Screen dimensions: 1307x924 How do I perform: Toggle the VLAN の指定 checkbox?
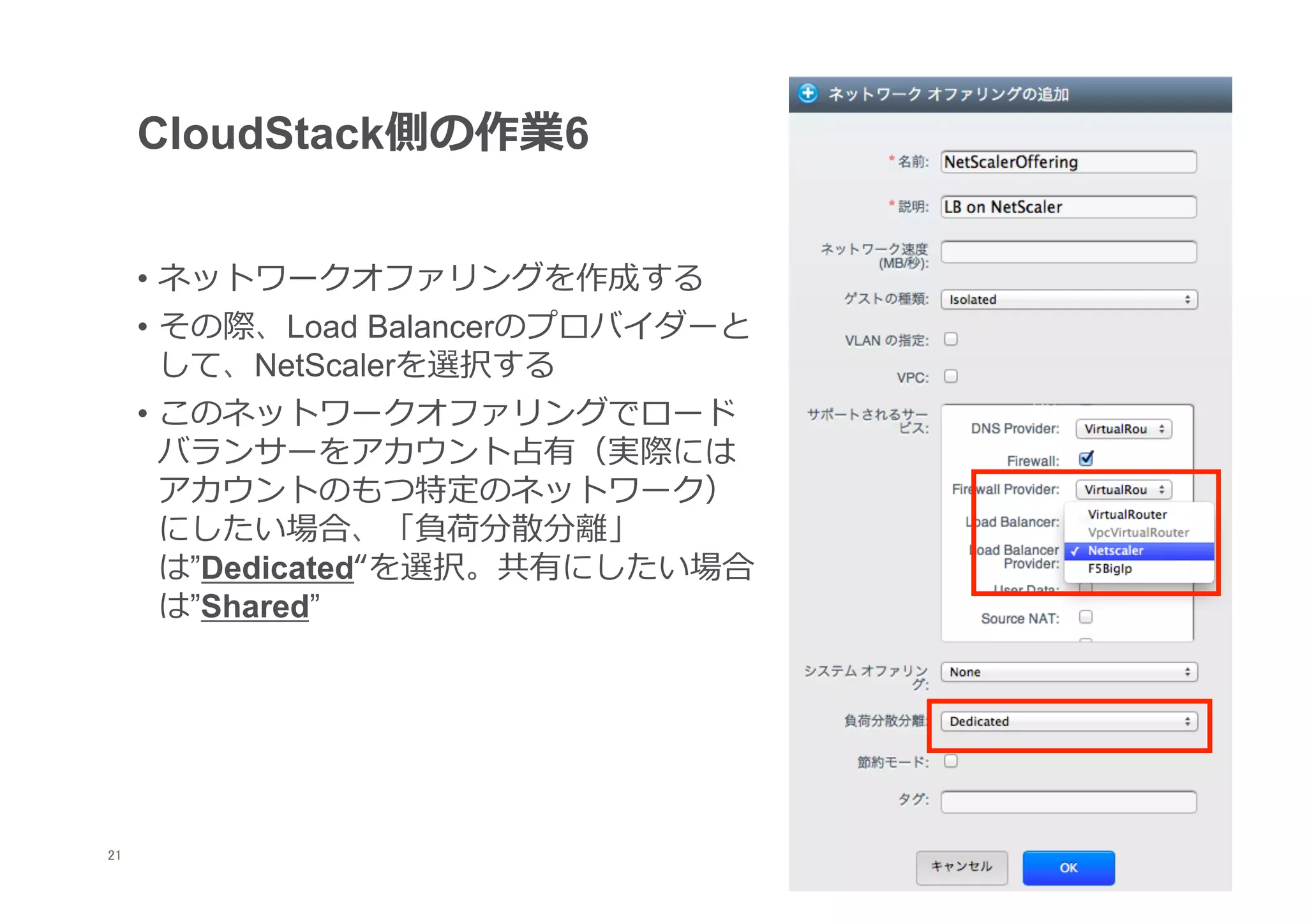[951, 339]
